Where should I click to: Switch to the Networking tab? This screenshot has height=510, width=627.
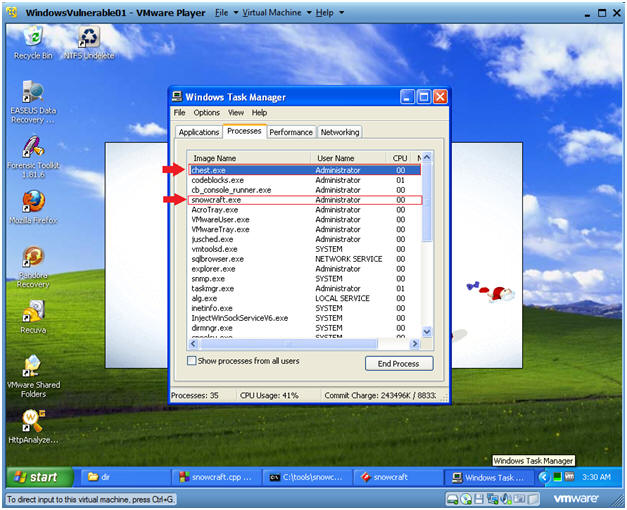tap(340, 132)
